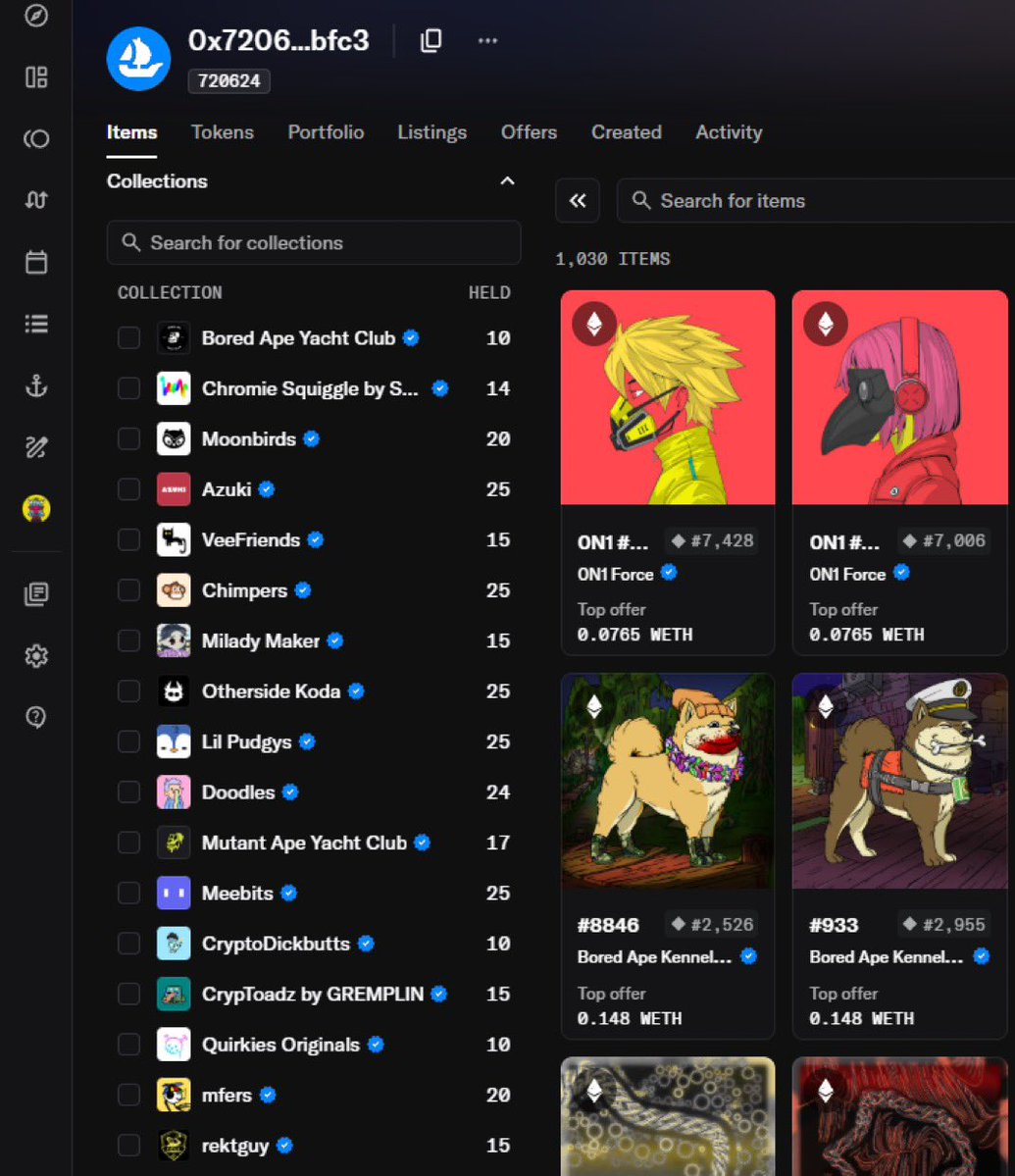Image resolution: width=1015 pixels, height=1176 pixels.
Task: Check the Otherside Koda checkbox
Action: pos(128,690)
